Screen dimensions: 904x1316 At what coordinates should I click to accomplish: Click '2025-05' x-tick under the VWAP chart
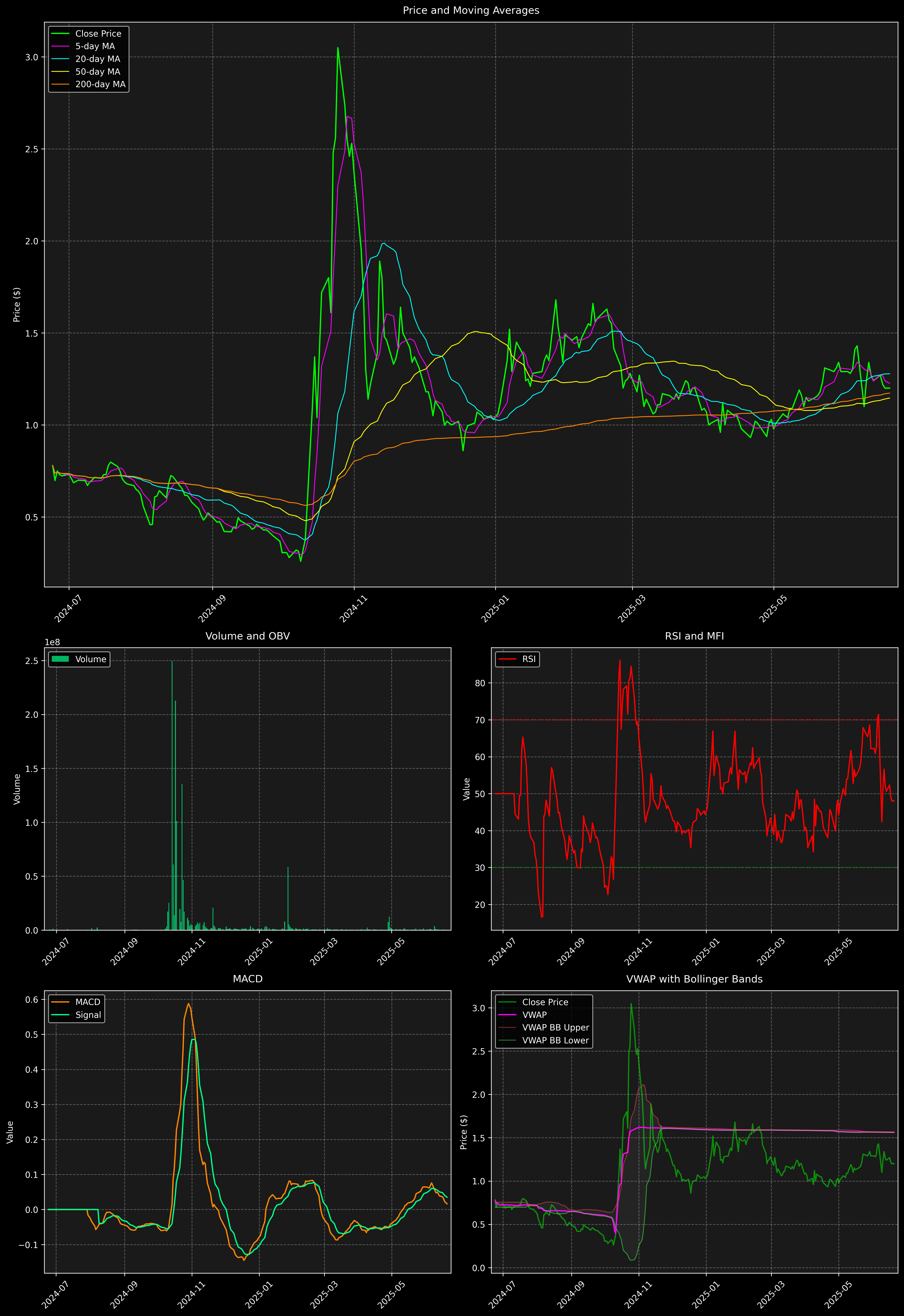pyautogui.click(x=838, y=1295)
